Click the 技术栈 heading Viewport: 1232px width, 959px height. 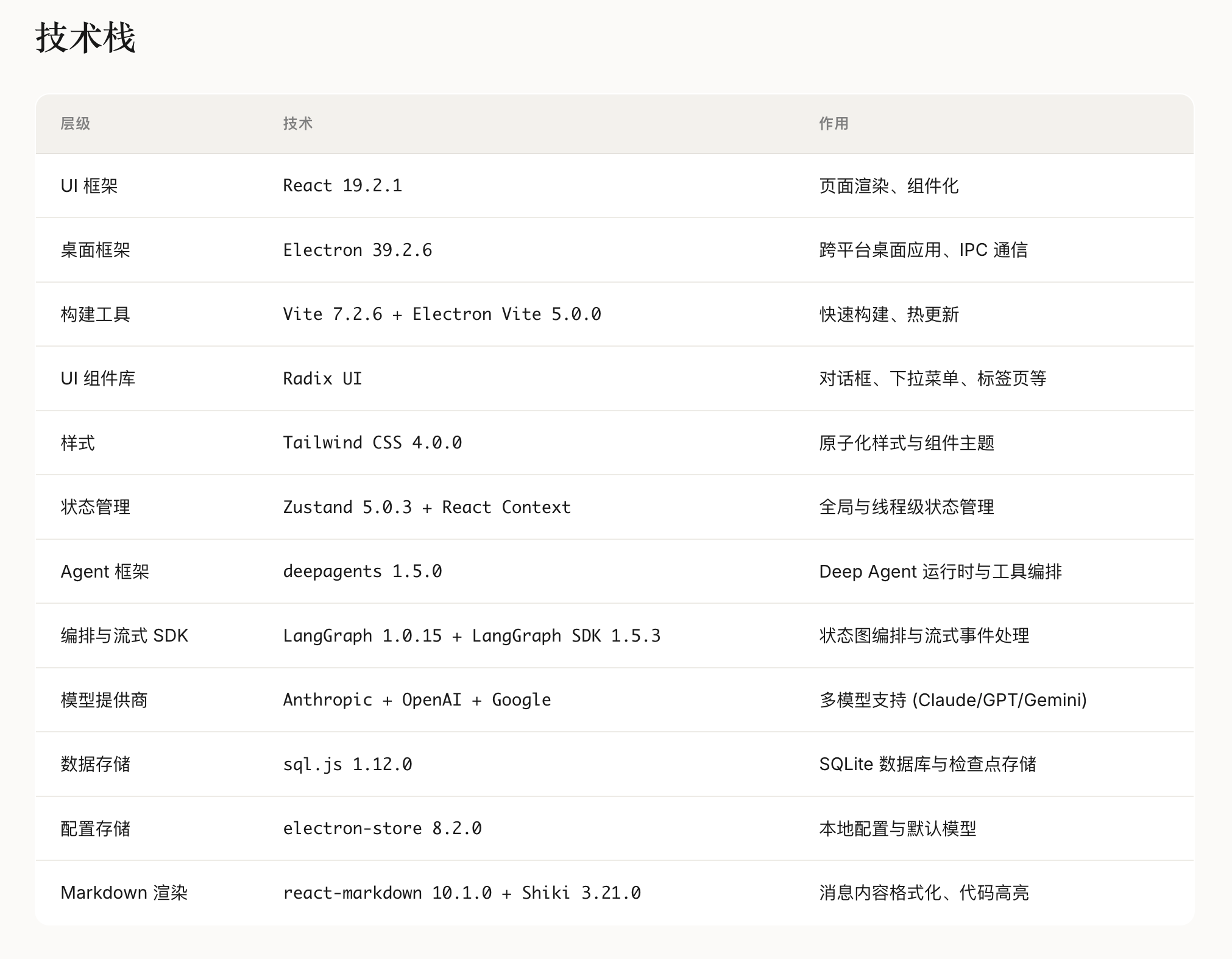pos(85,38)
